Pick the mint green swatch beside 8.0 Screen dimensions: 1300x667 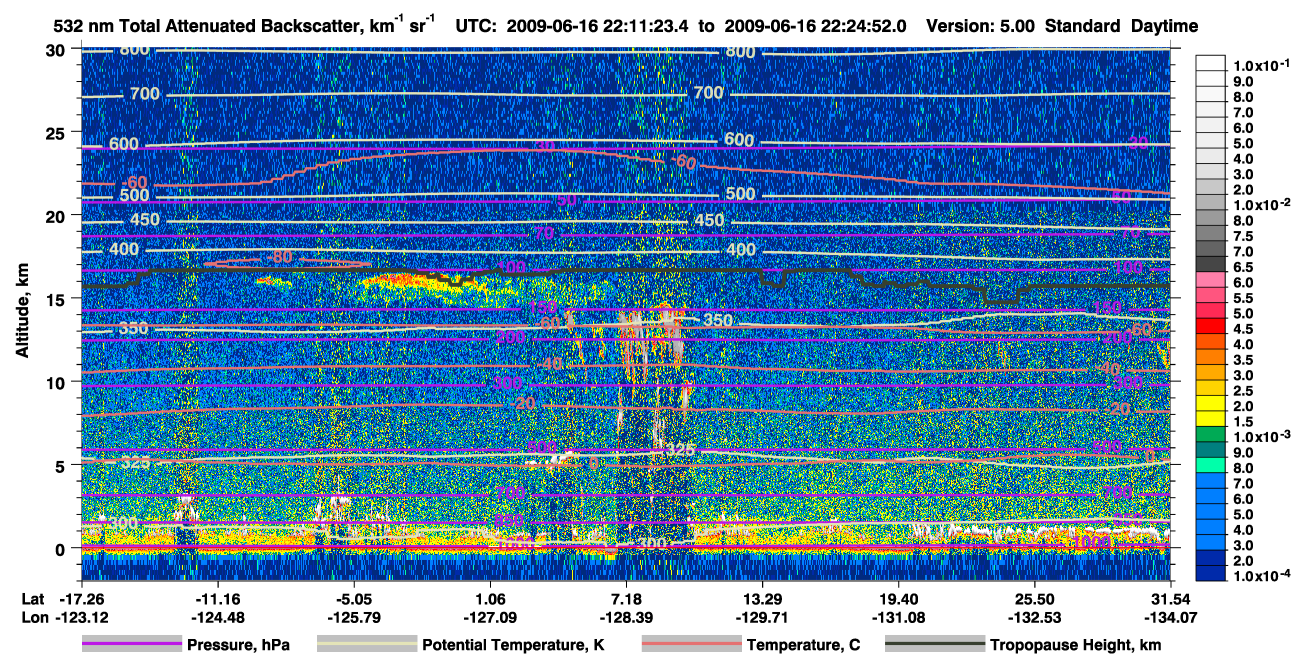[x=1211, y=467]
